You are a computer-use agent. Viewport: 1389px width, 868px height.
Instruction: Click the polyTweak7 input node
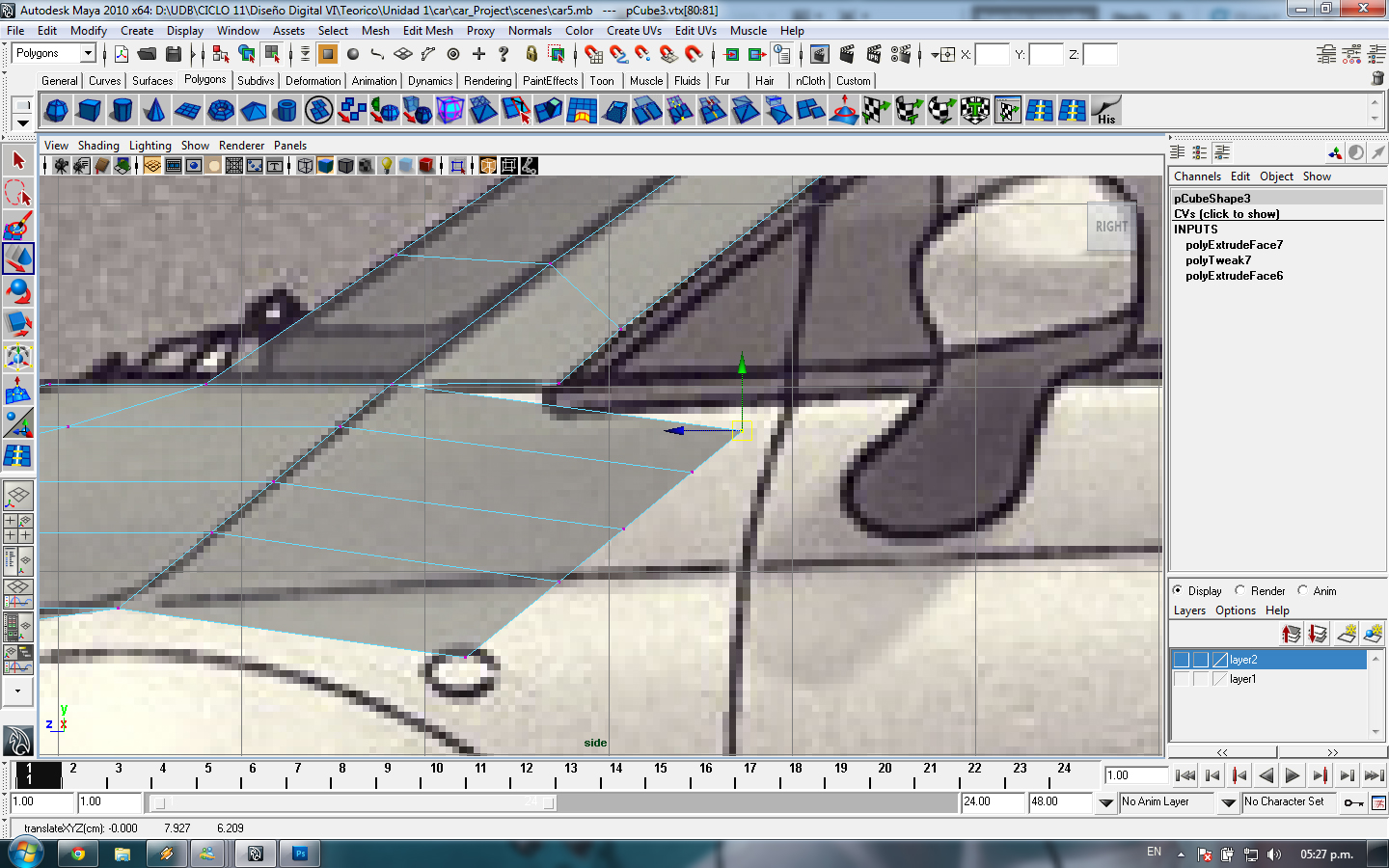1218,260
